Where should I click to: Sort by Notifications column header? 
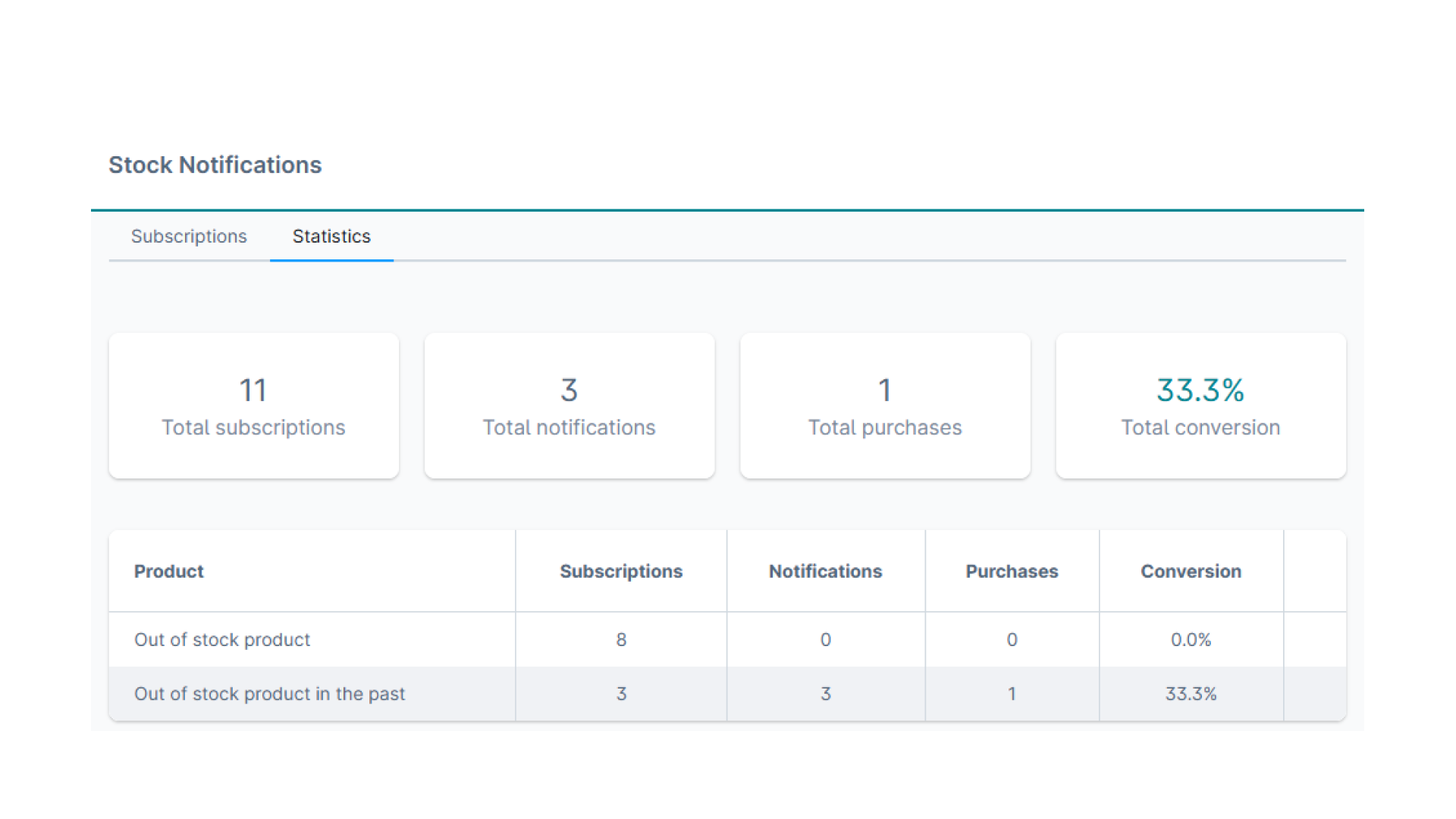825,572
